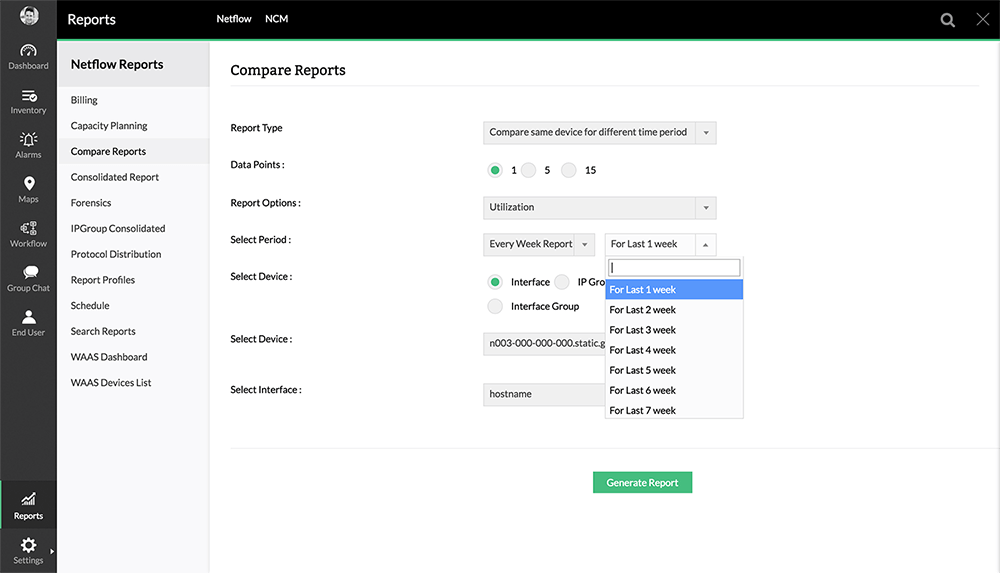Select the 5 data points radio button
The width and height of the screenshot is (1000, 573).
coord(529,170)
